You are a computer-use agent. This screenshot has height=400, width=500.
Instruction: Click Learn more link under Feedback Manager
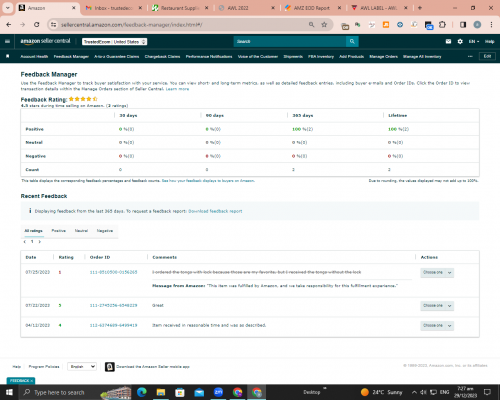(x=177, y=89)
